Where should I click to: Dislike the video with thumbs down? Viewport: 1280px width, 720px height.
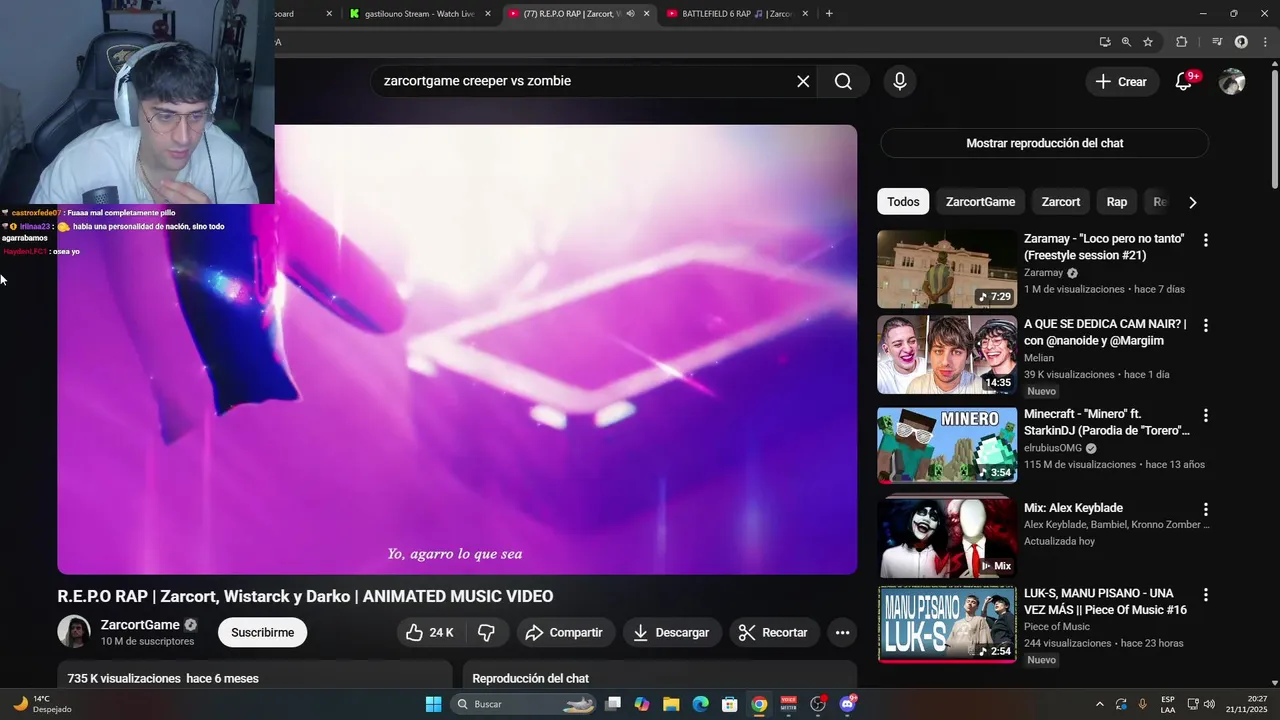tap(487, 632)
